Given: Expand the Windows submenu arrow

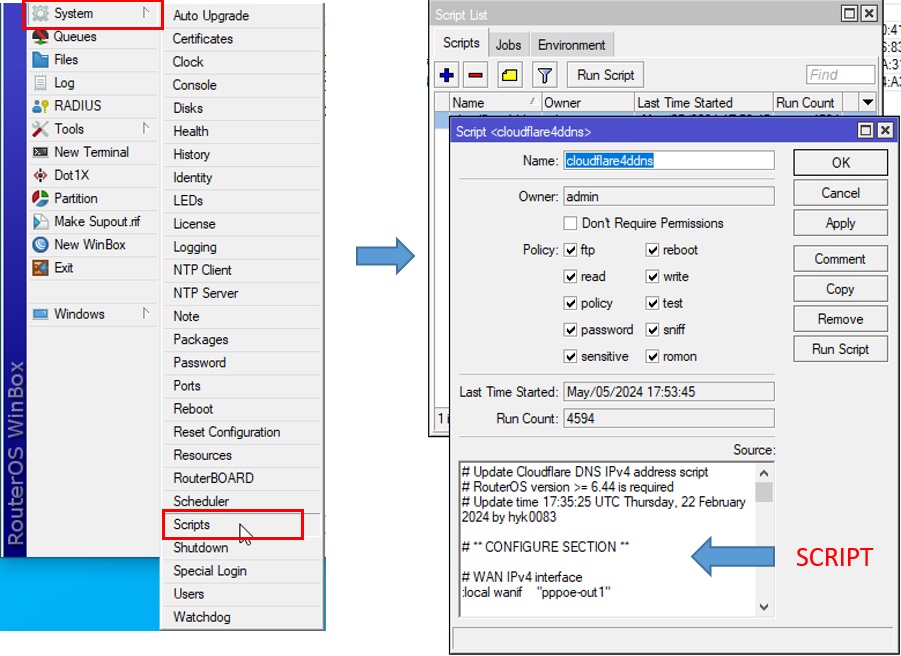Looking at the screenshot, I should 146,313.
